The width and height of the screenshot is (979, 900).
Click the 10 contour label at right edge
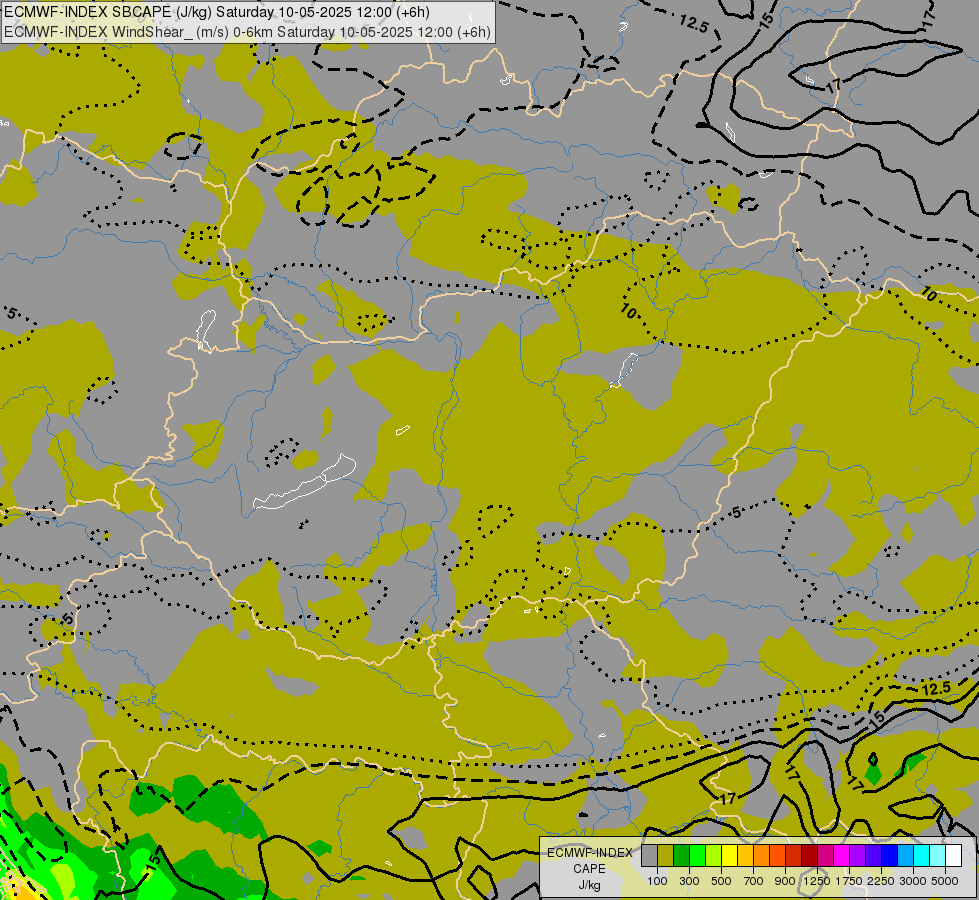click(x=928, y=294)
